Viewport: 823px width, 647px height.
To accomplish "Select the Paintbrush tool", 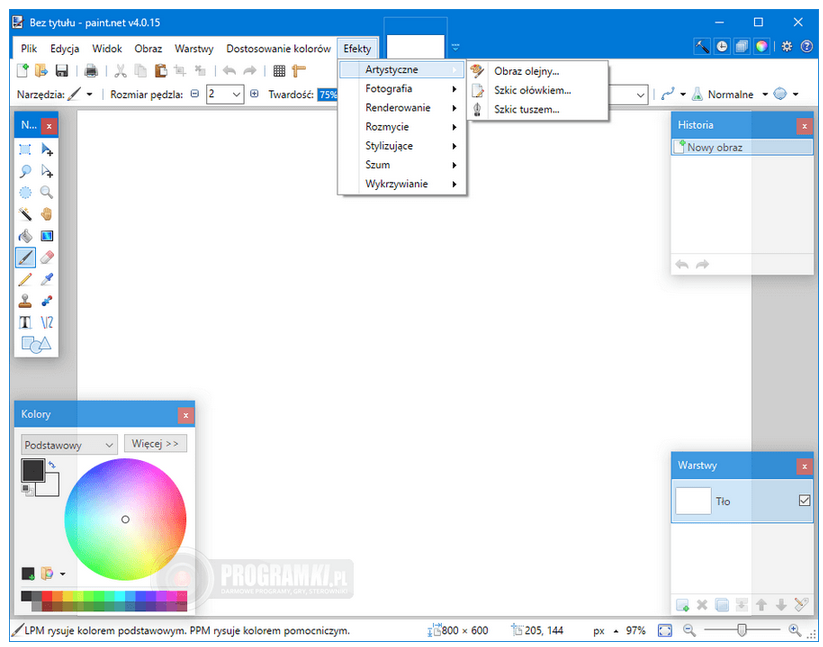I will point(25,257).
